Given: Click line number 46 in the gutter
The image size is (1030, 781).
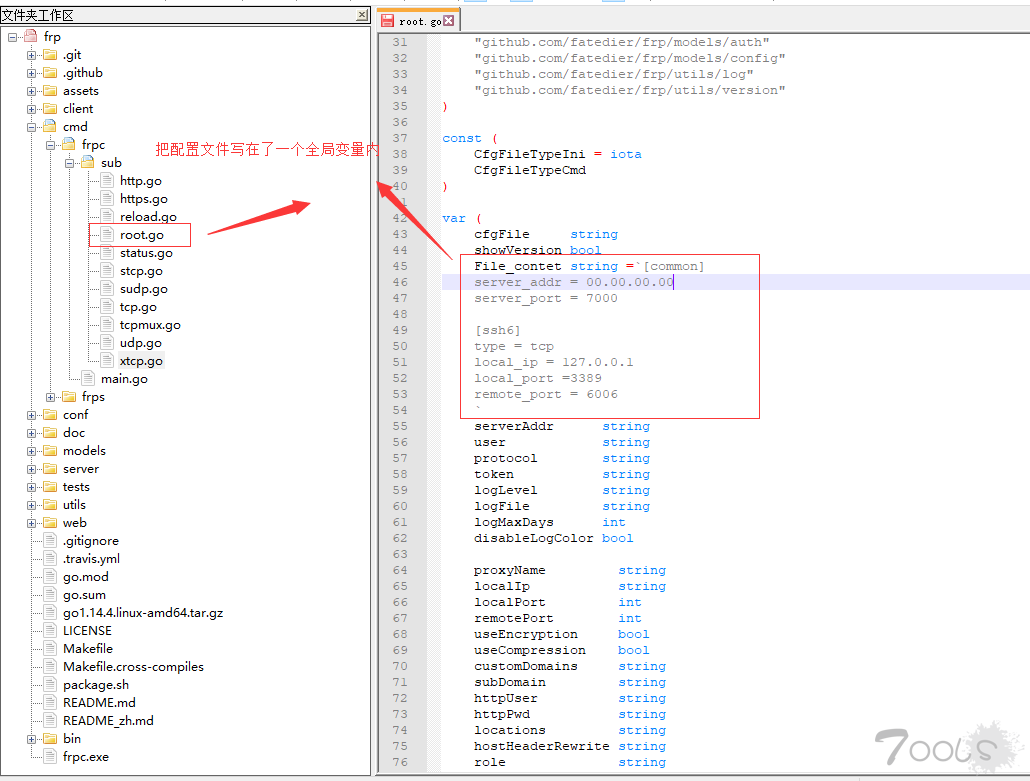Looking at the screenshot, I should (x=400, y=282).
